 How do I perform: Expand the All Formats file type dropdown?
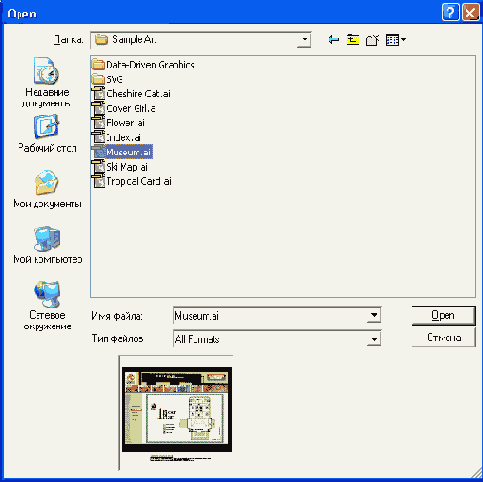point(374,339)
